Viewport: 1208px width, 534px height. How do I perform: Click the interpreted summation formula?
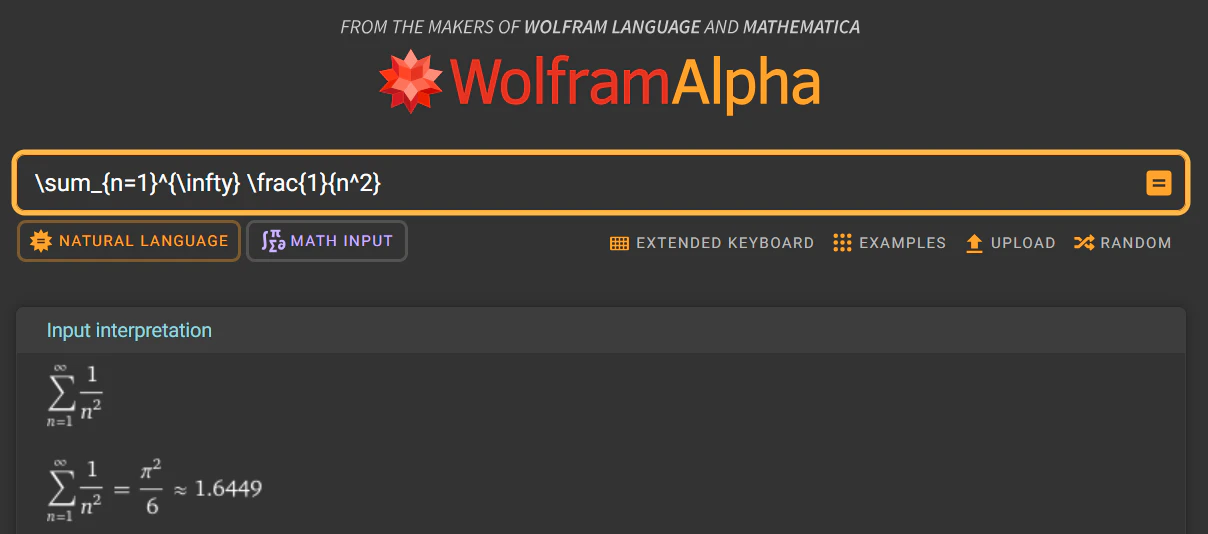pyautogui.click(x=74, y=396)
